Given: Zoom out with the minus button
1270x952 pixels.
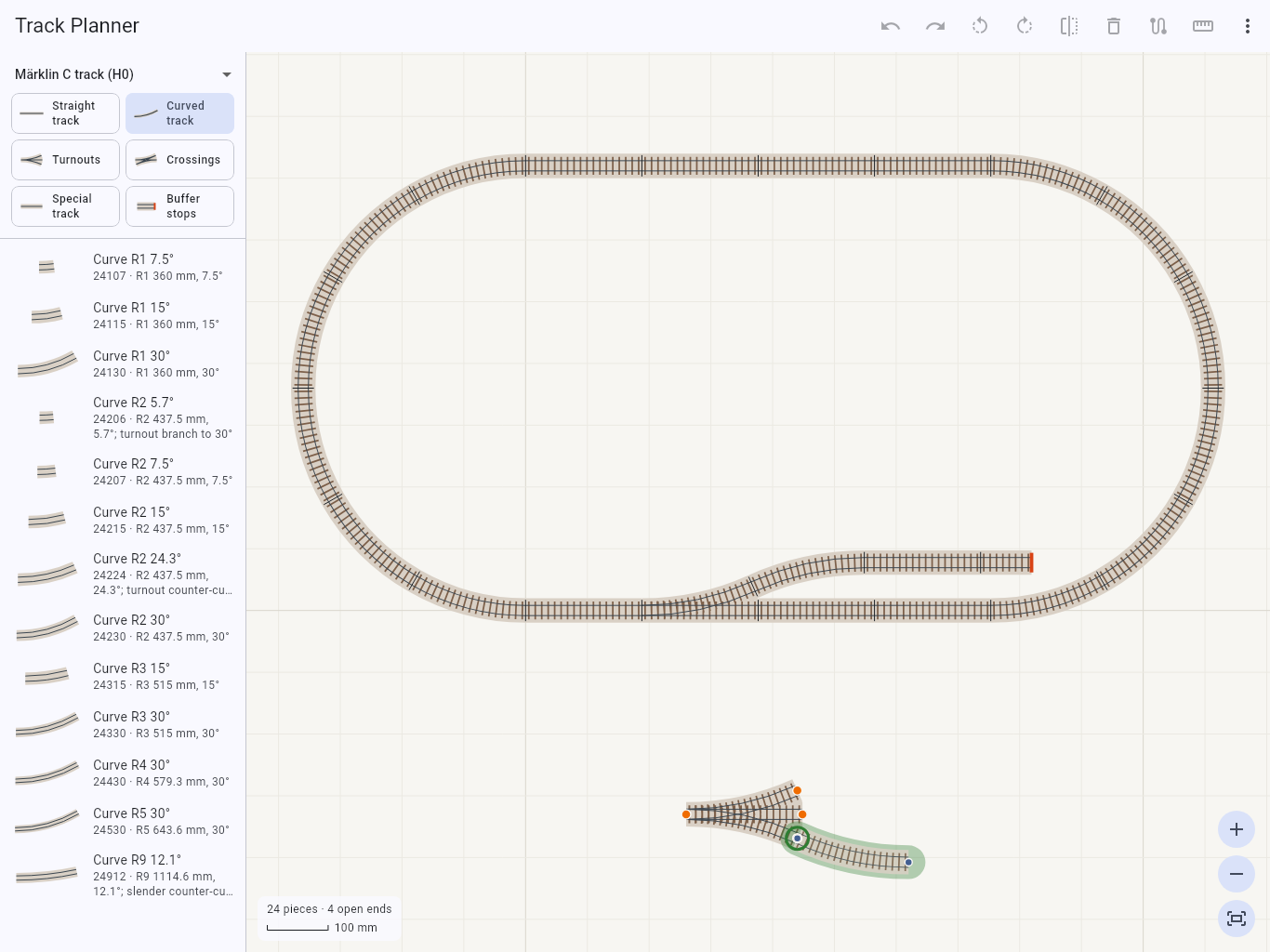Looking at the screenshot, I should coord(1237,874).
